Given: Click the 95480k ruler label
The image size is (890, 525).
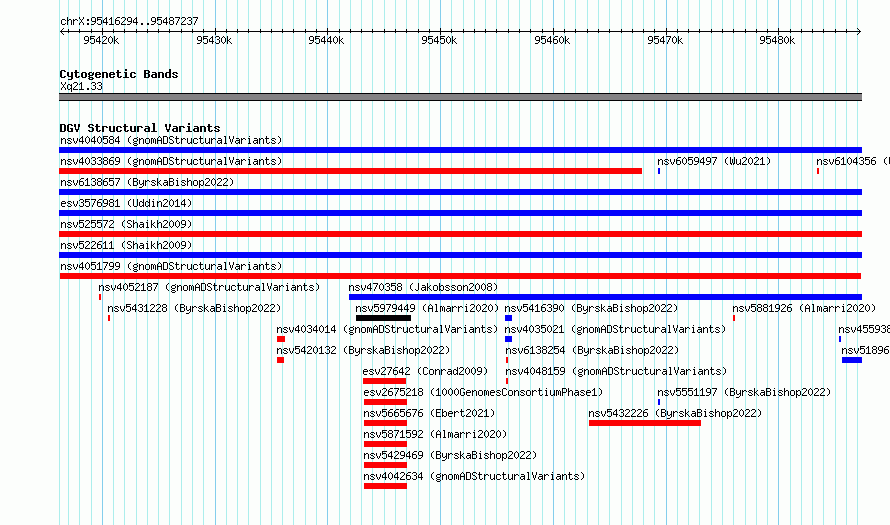Looking at the screenshot, I should (x=777, y=40).
